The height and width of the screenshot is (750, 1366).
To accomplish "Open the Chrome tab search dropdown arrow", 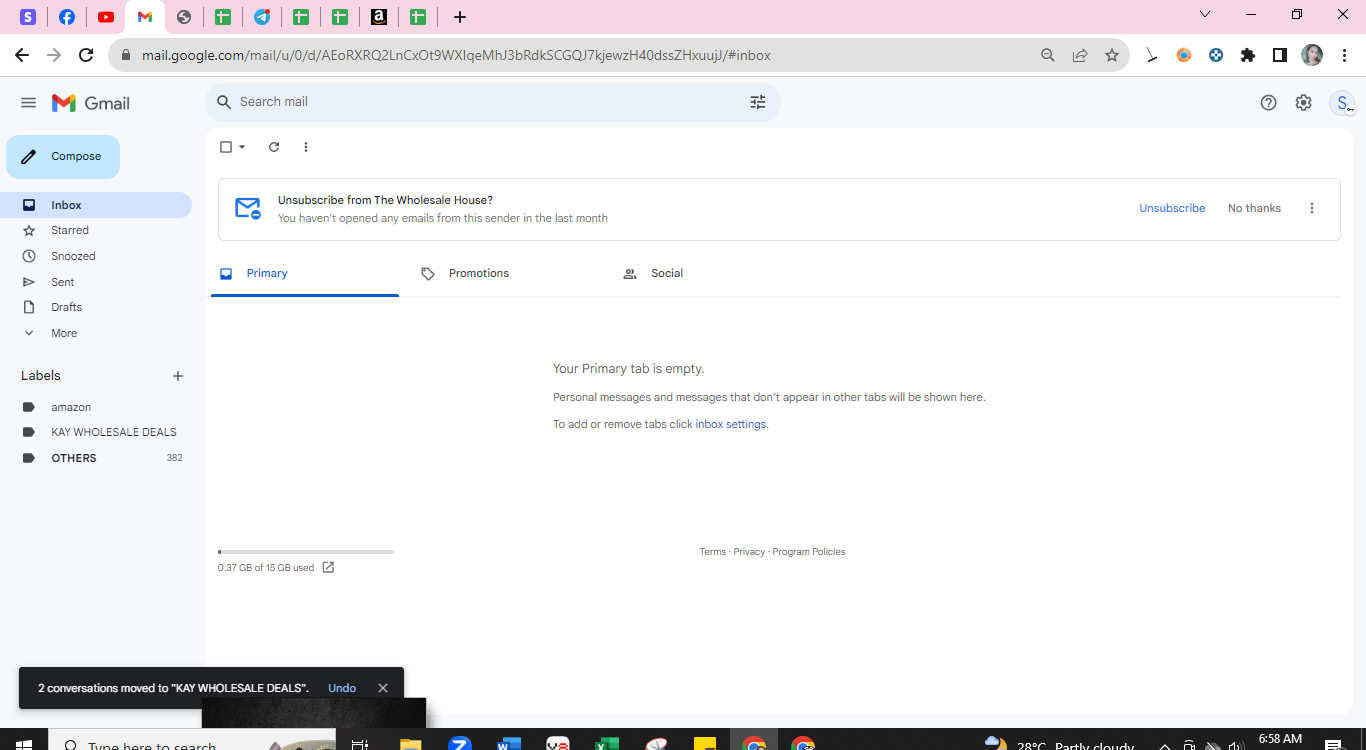I will 1205,14.
